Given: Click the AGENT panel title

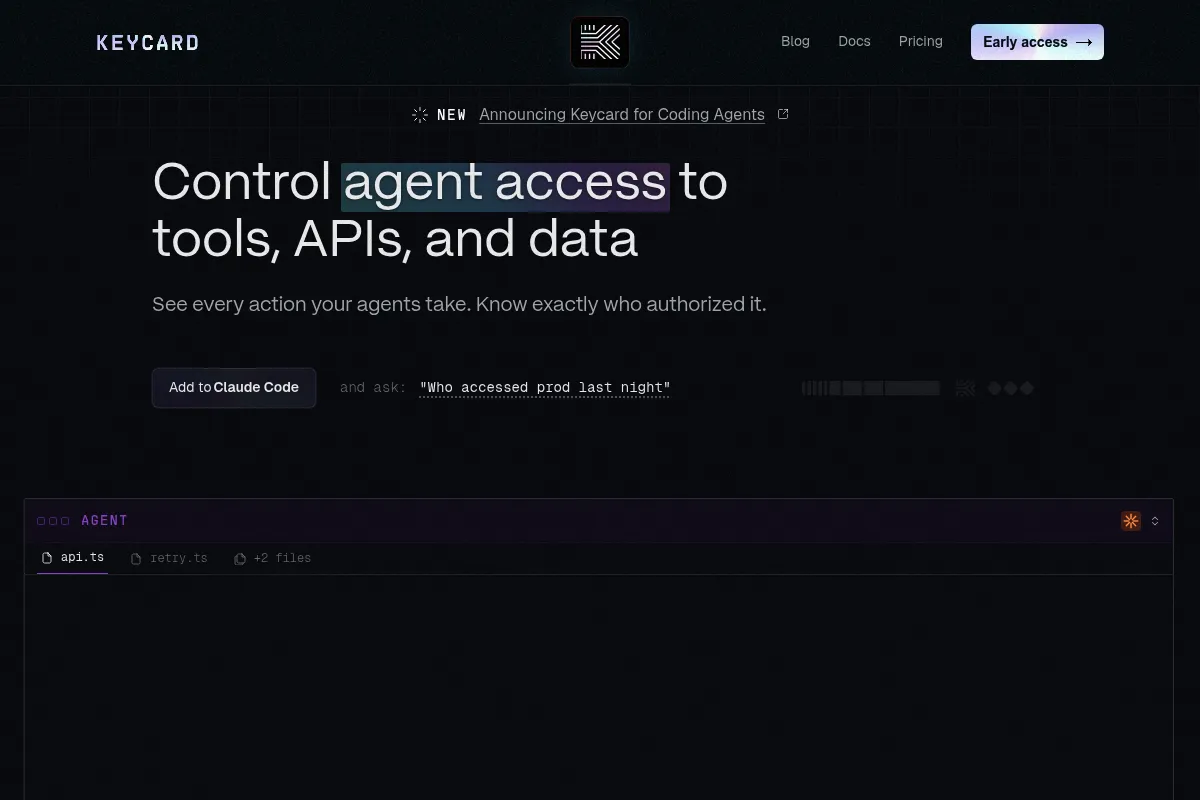Looking at the screenshot, I should pos(104,521).
